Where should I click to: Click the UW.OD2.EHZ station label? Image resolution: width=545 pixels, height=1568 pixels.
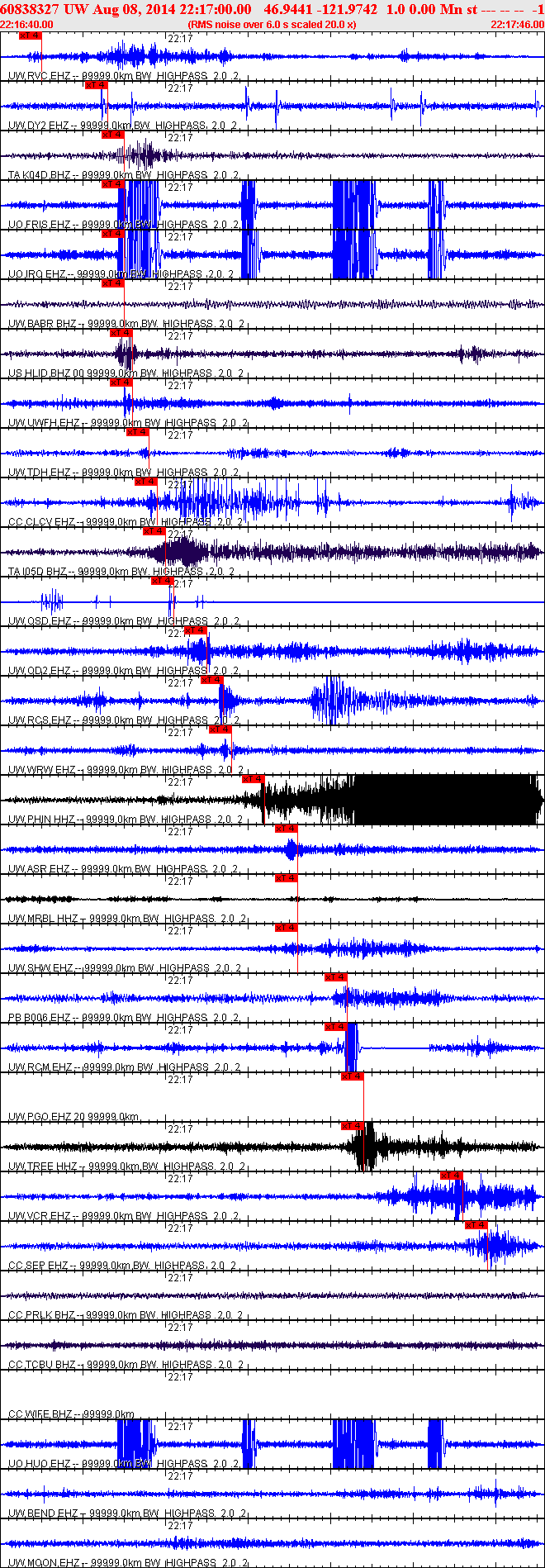[x=40, y=671]
